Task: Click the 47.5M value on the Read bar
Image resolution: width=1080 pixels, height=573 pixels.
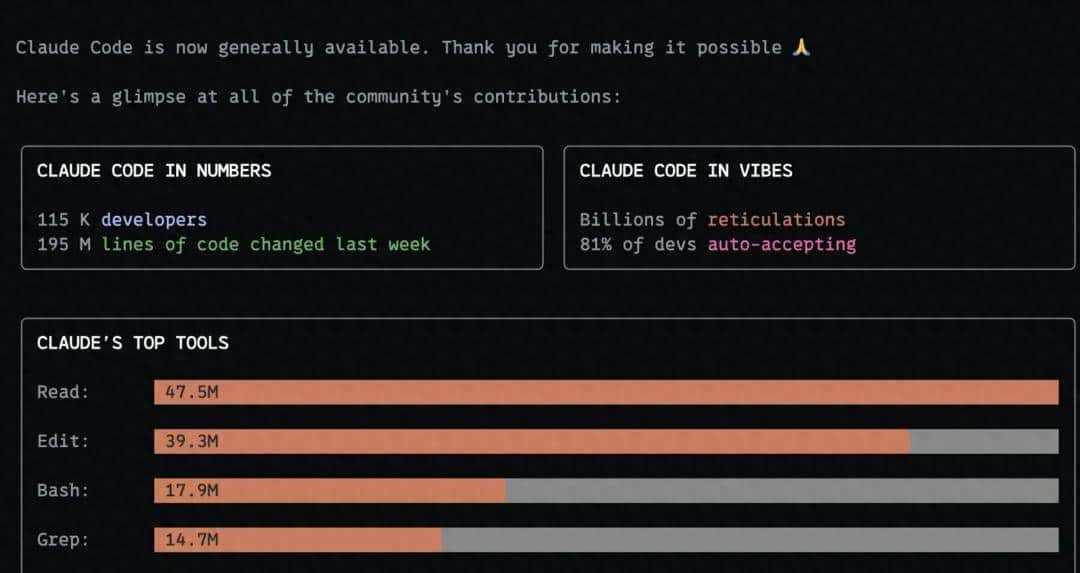Action: (x=192, y=392)
